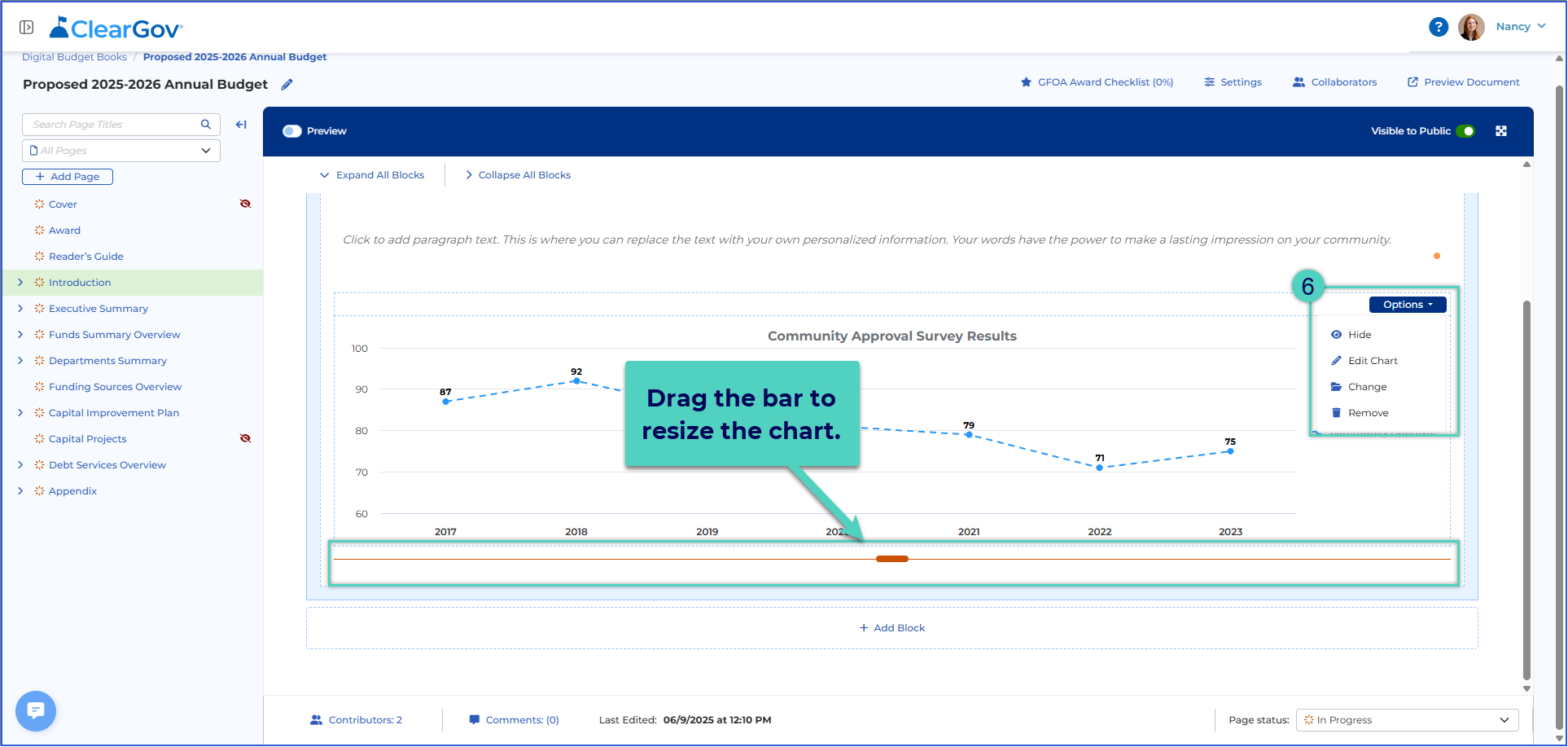Open the Page status In Progress dropdown
This screenshot has width=1568, height=747.
coord(1407,720)
